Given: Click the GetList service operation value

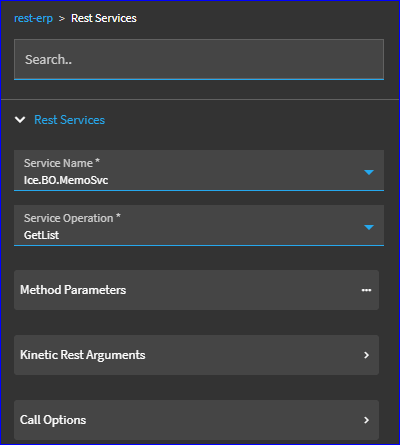Looking at the screenshot, I should point(41,235).
